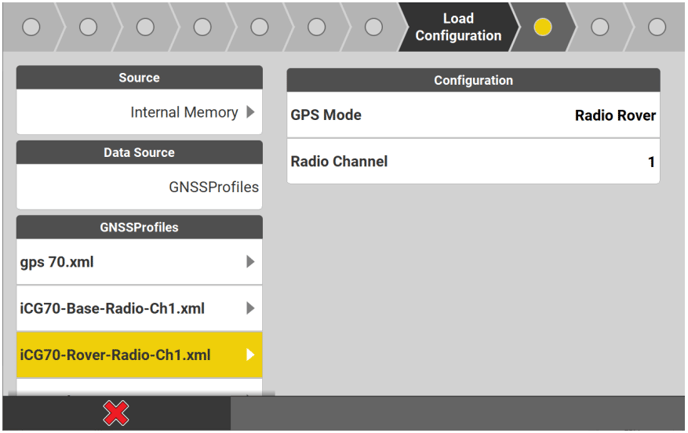This screenshot has height=433, width=688.
Task: Expand arrow beside gps 70.xml
Action: 250,262
